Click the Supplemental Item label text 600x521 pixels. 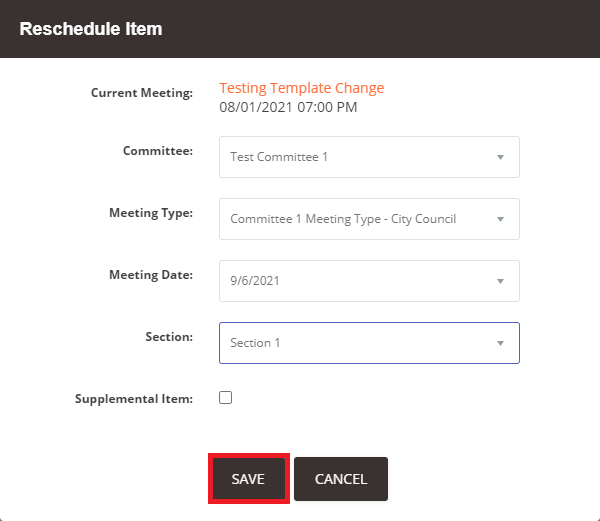(133, 399)
